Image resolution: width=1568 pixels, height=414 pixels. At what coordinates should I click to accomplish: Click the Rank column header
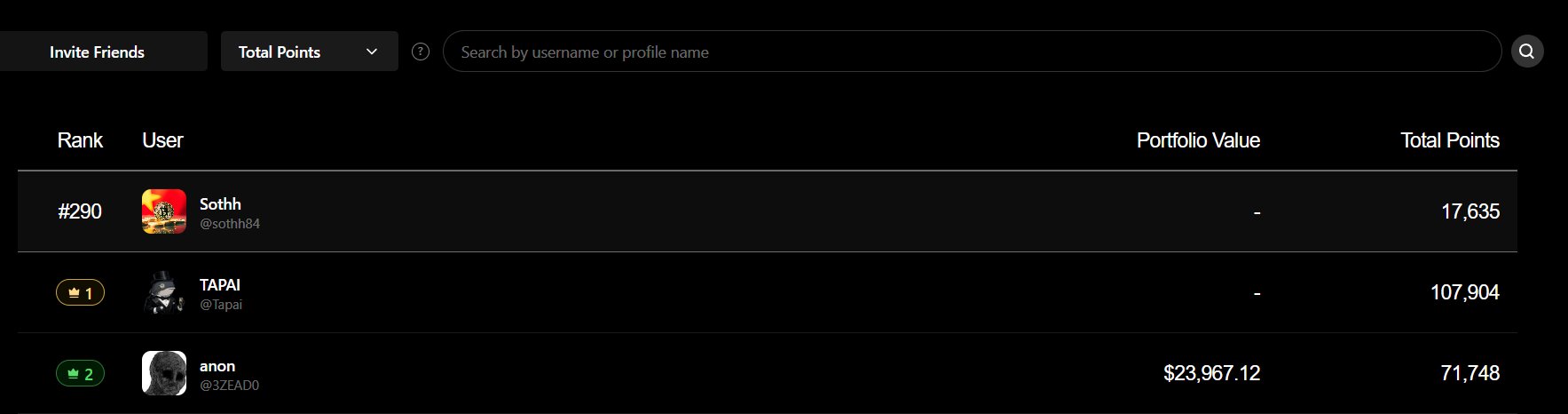click(80, 140)
